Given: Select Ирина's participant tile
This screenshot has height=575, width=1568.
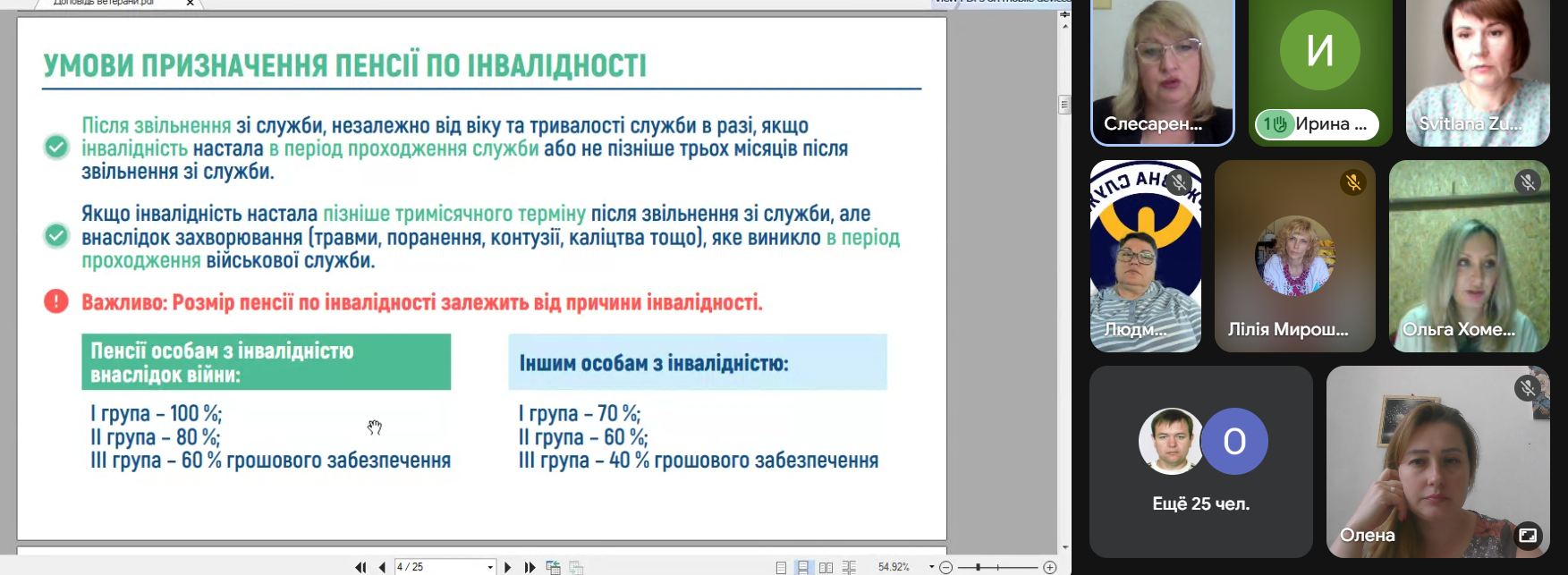Looking at the screenshot, I should tap(1320, 72).
